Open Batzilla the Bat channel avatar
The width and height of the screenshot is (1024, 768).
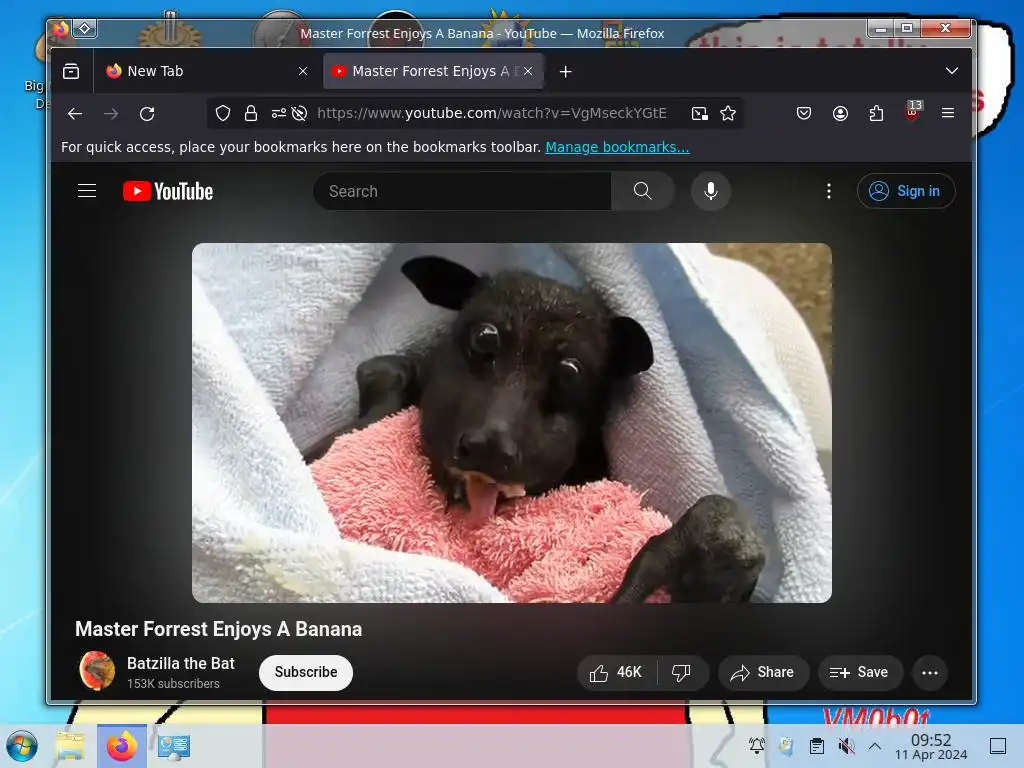pyautogui.click(x=97, y=671)
